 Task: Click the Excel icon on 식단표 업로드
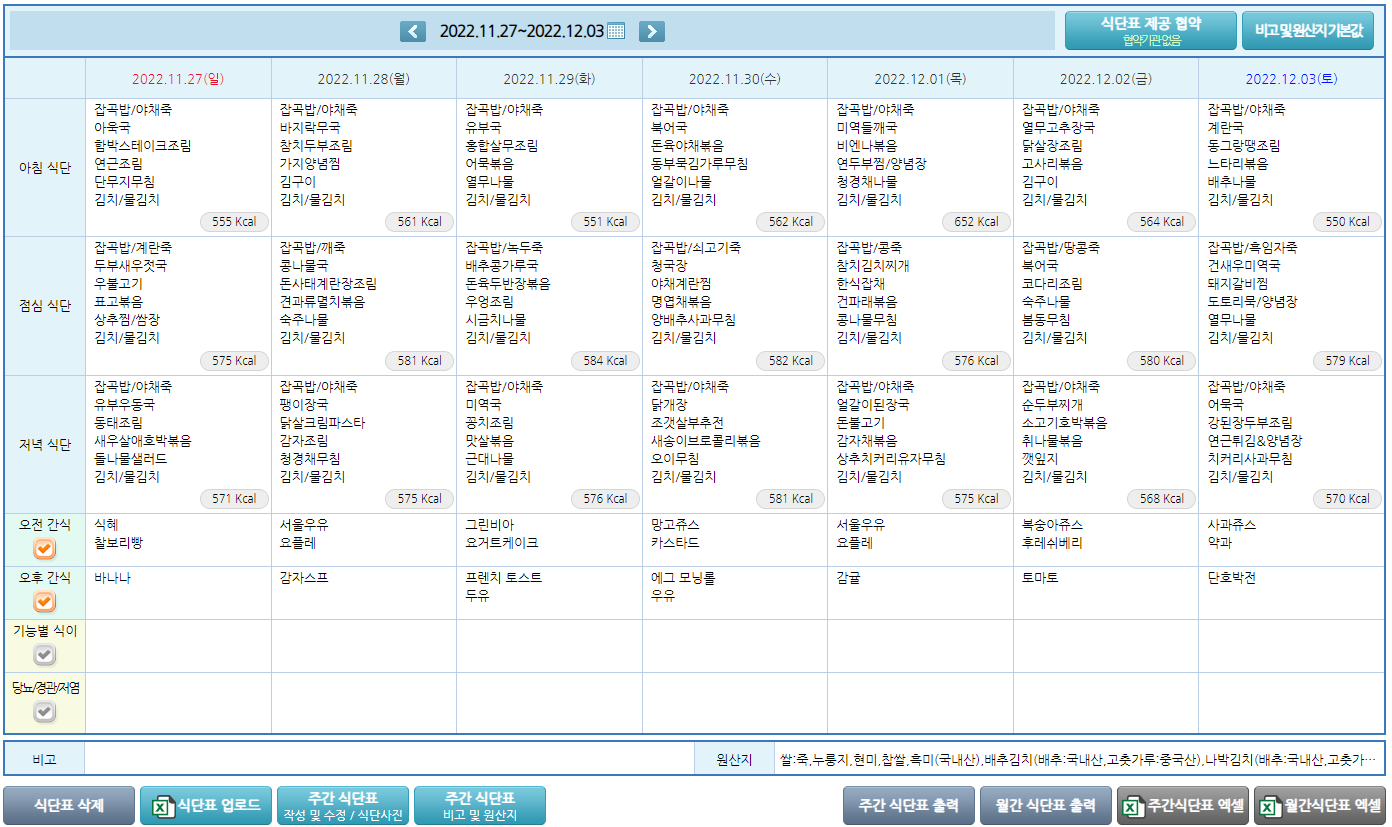point(160,806)
